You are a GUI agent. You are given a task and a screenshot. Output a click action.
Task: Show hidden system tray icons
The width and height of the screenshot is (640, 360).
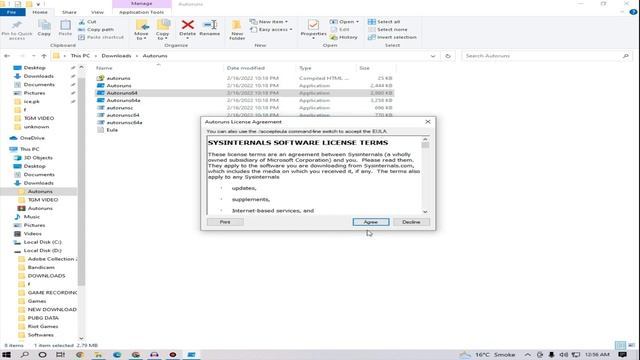click(x=527, y=355)
